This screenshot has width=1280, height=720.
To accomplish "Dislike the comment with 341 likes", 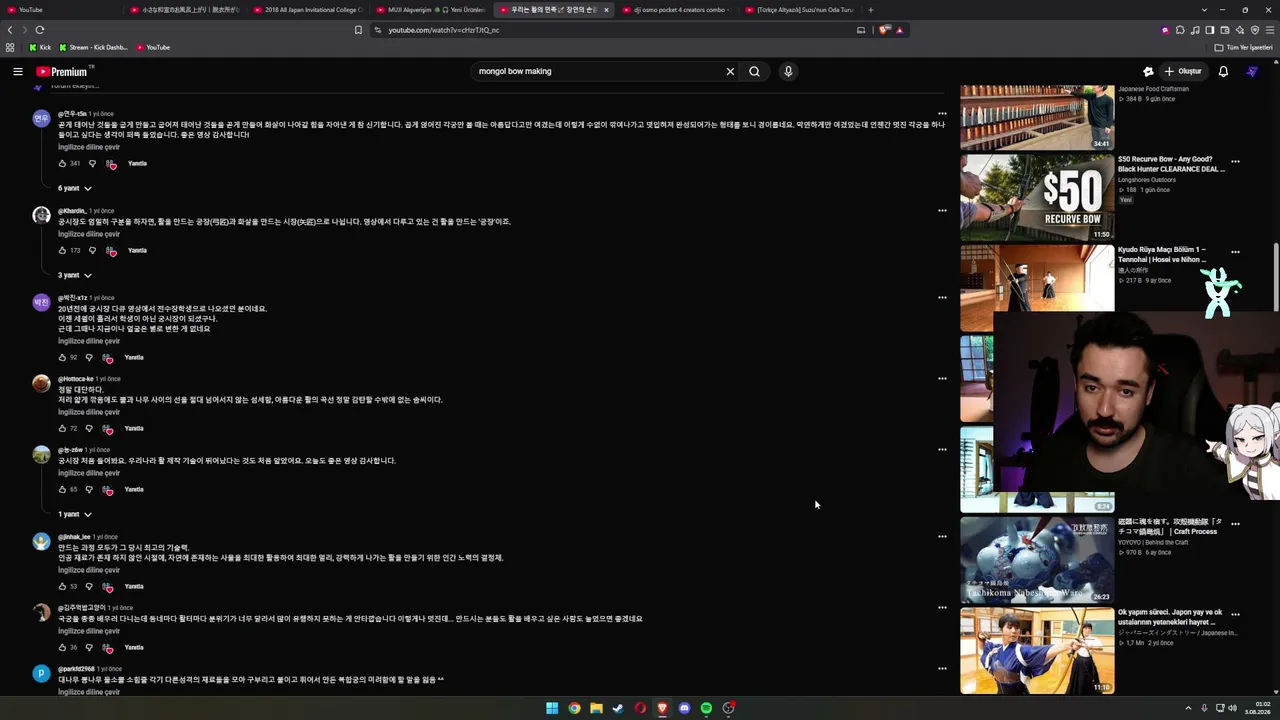I will pos(92,163).
